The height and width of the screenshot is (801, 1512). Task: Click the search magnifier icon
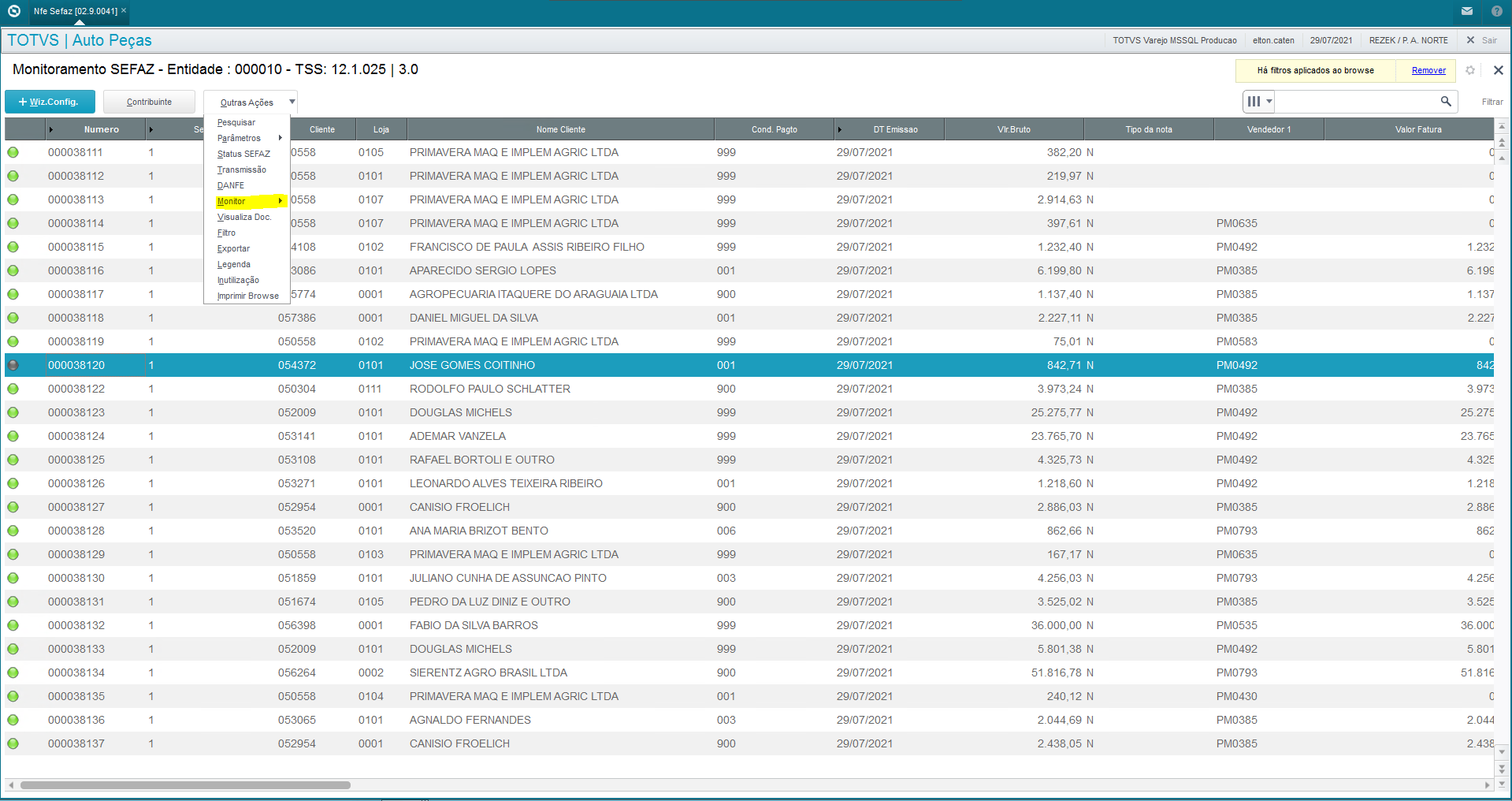pyautogui.click(x=1446, y=101)
